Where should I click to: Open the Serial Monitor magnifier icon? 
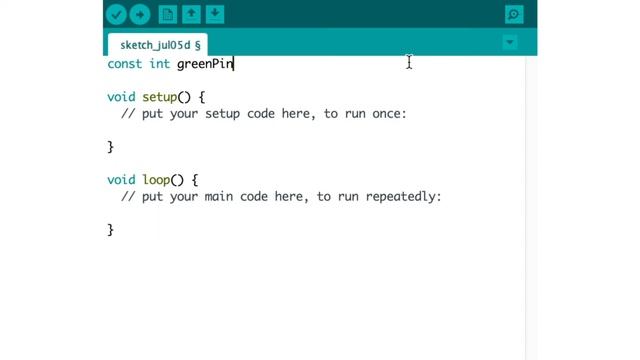click(514, 15)
